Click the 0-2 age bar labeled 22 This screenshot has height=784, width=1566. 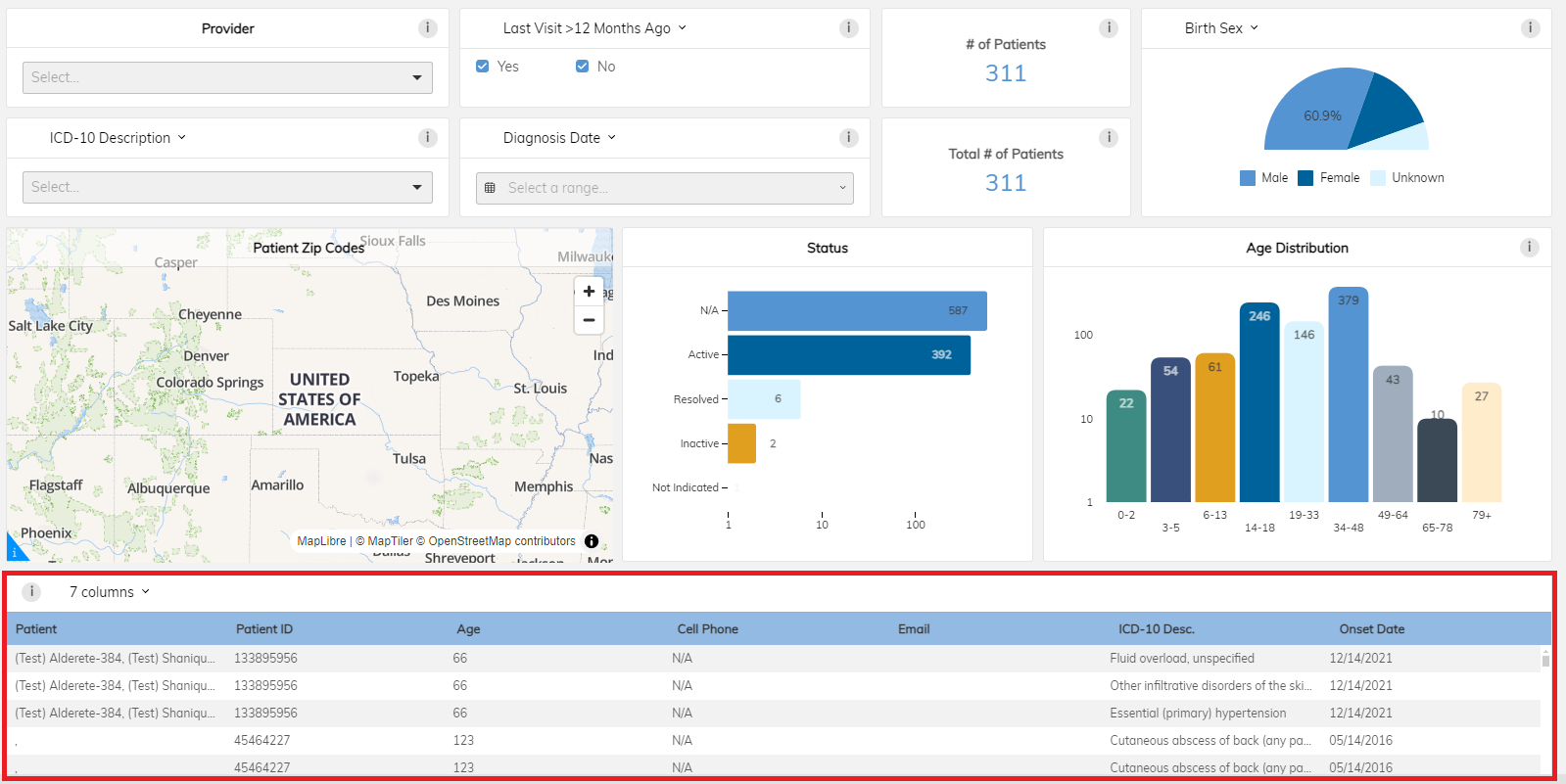[x=1126, y=446]
